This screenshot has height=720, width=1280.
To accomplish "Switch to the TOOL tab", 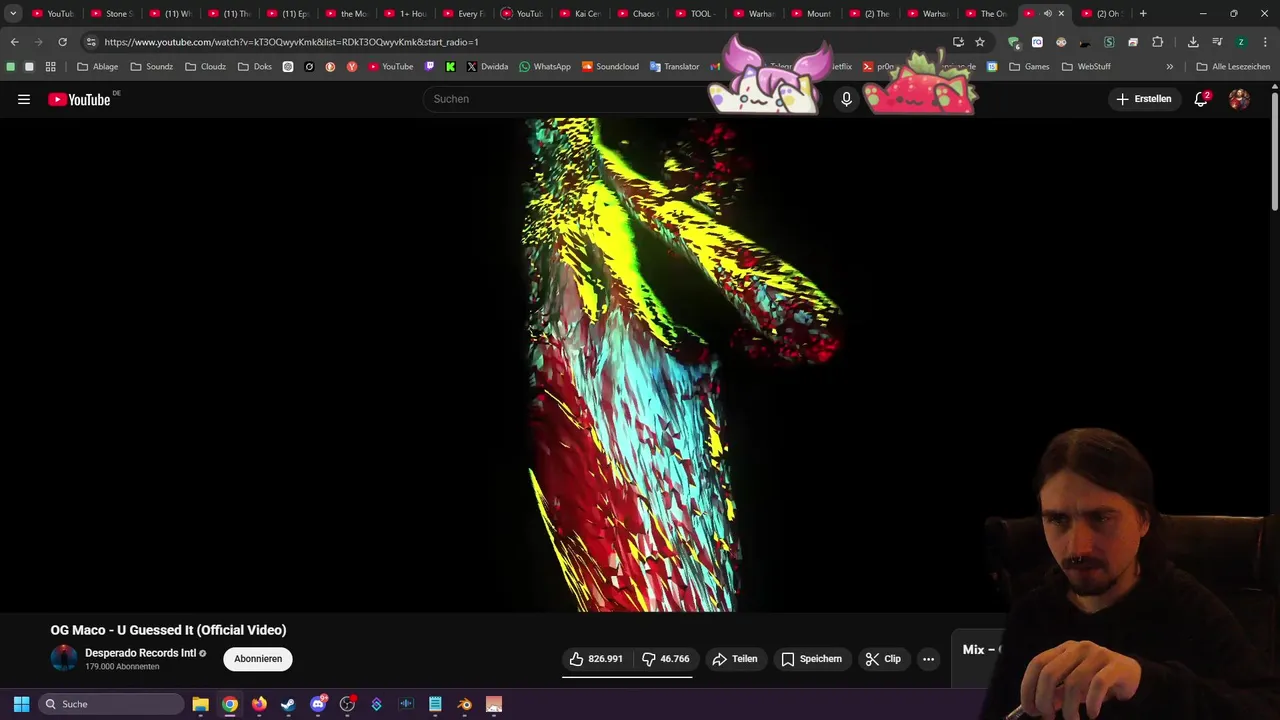I will coord(694,14).
